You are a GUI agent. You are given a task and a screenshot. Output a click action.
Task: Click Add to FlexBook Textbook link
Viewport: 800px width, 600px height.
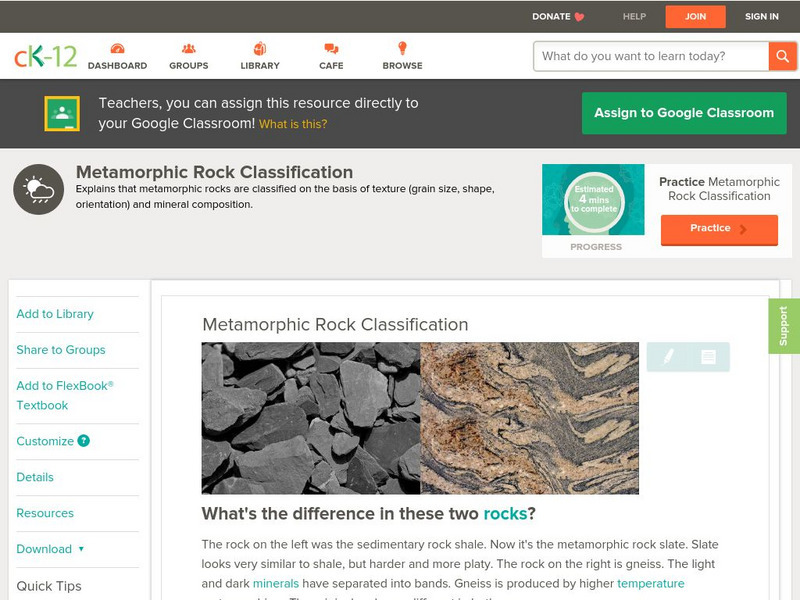(65, 395)
